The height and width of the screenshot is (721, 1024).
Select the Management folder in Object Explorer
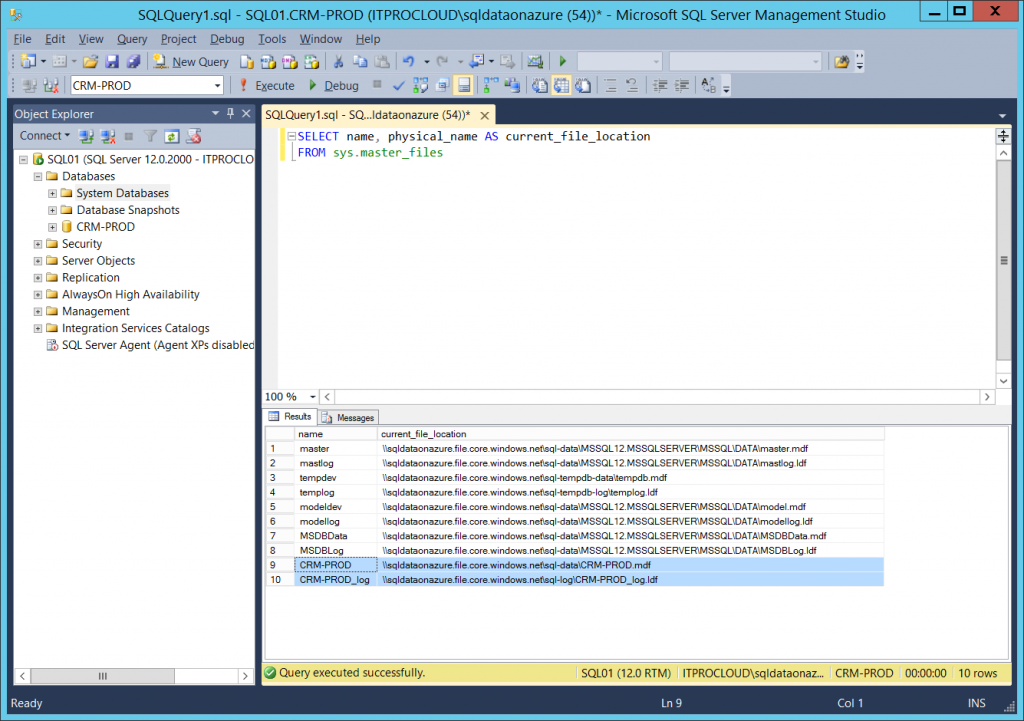tap(95, 312)
